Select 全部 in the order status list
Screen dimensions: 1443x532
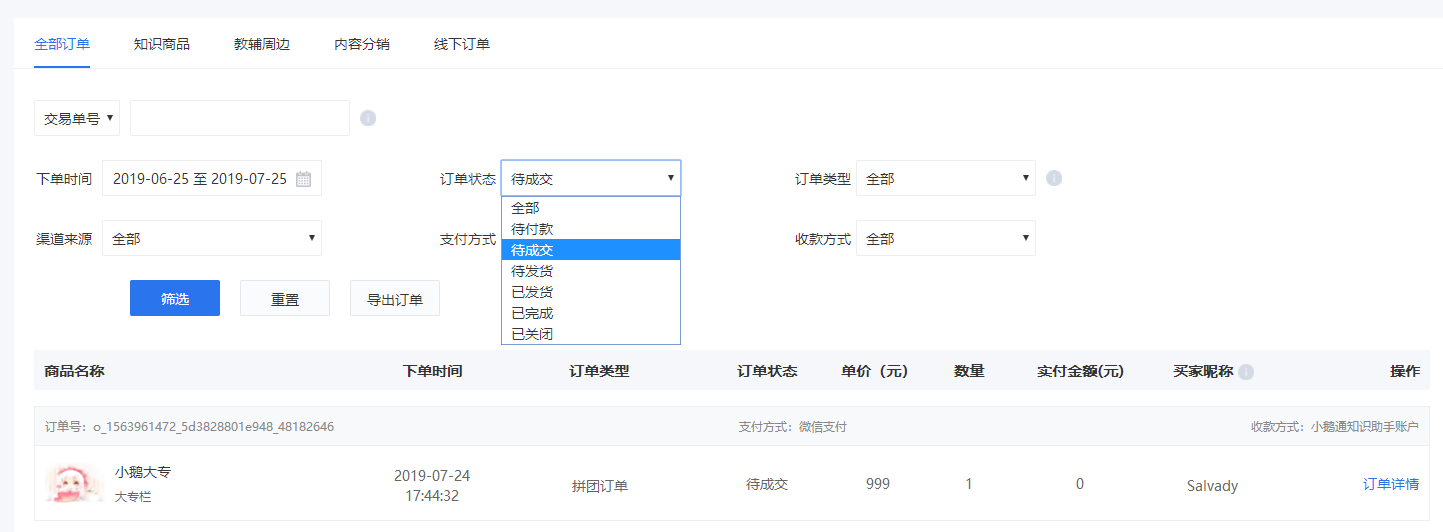pyautogui.click(x=591, y=208)
